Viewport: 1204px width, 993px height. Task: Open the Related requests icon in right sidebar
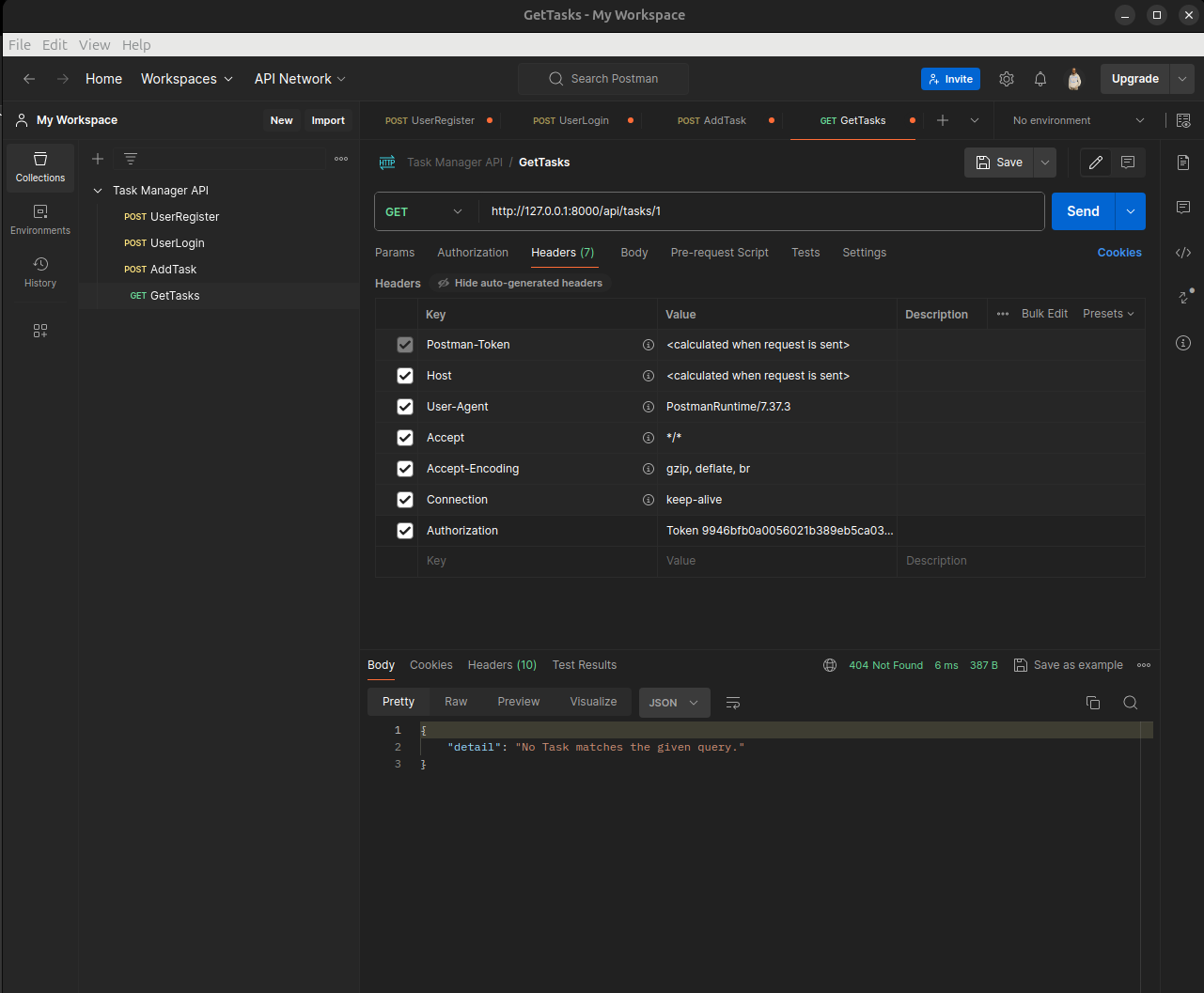click(1185, 296)
